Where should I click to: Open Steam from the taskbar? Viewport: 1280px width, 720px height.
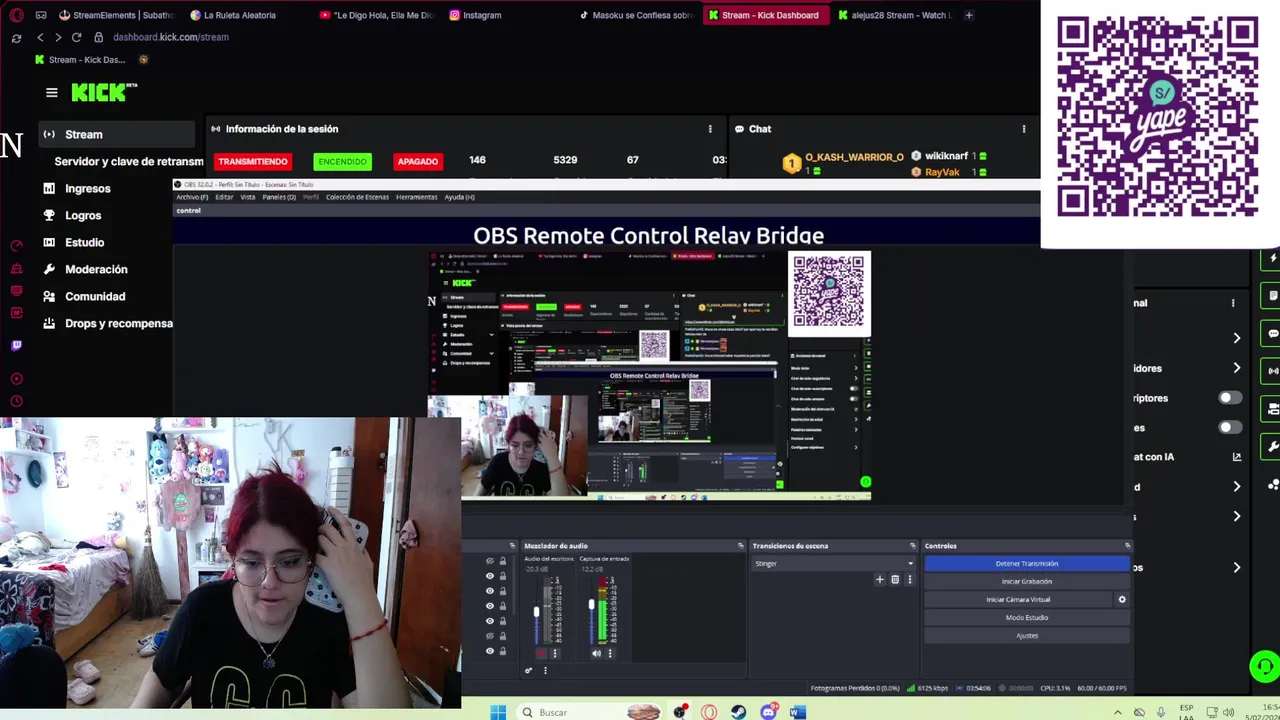coord(738,712)
